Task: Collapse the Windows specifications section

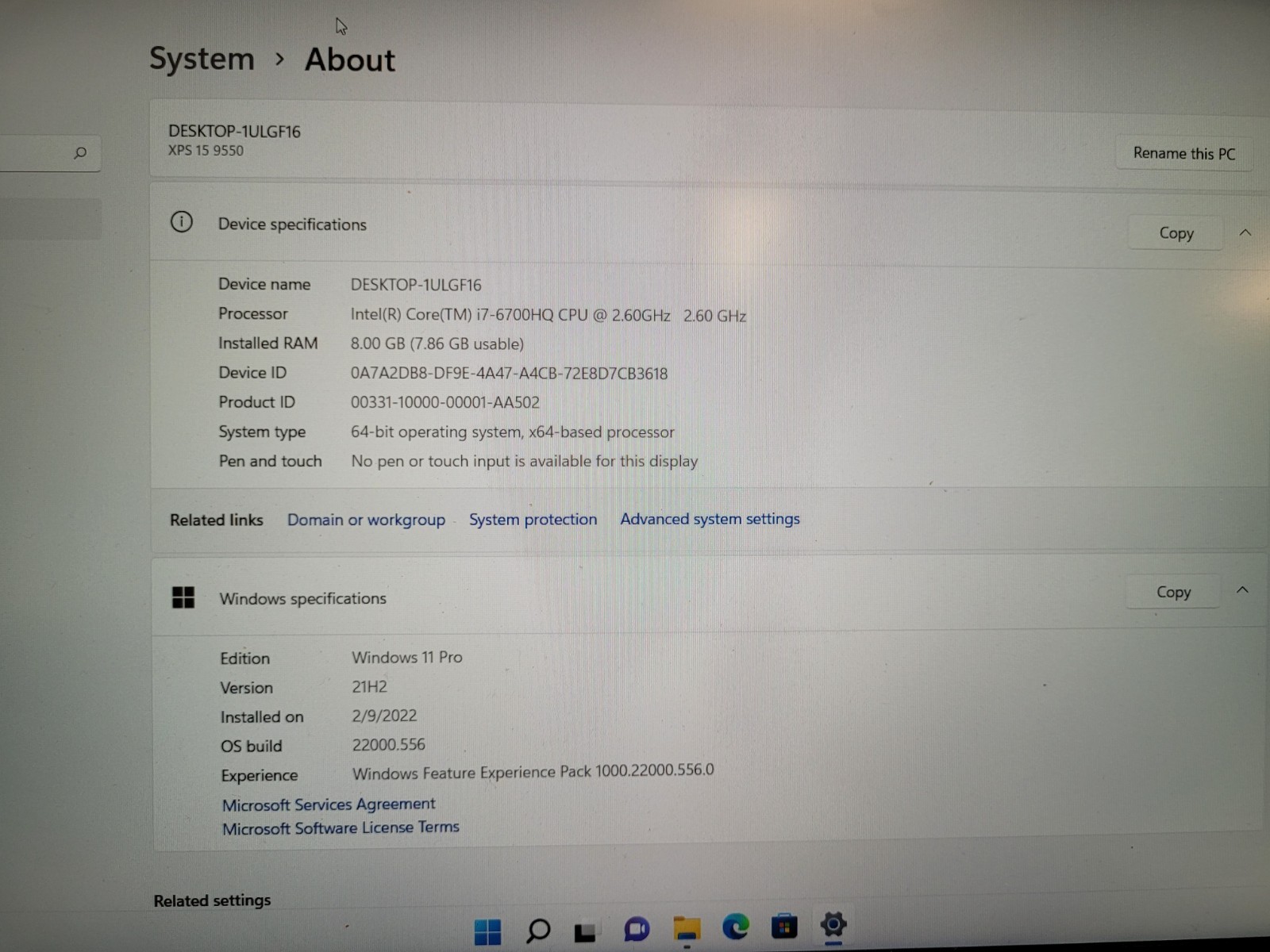Action: coord(1242,590)
